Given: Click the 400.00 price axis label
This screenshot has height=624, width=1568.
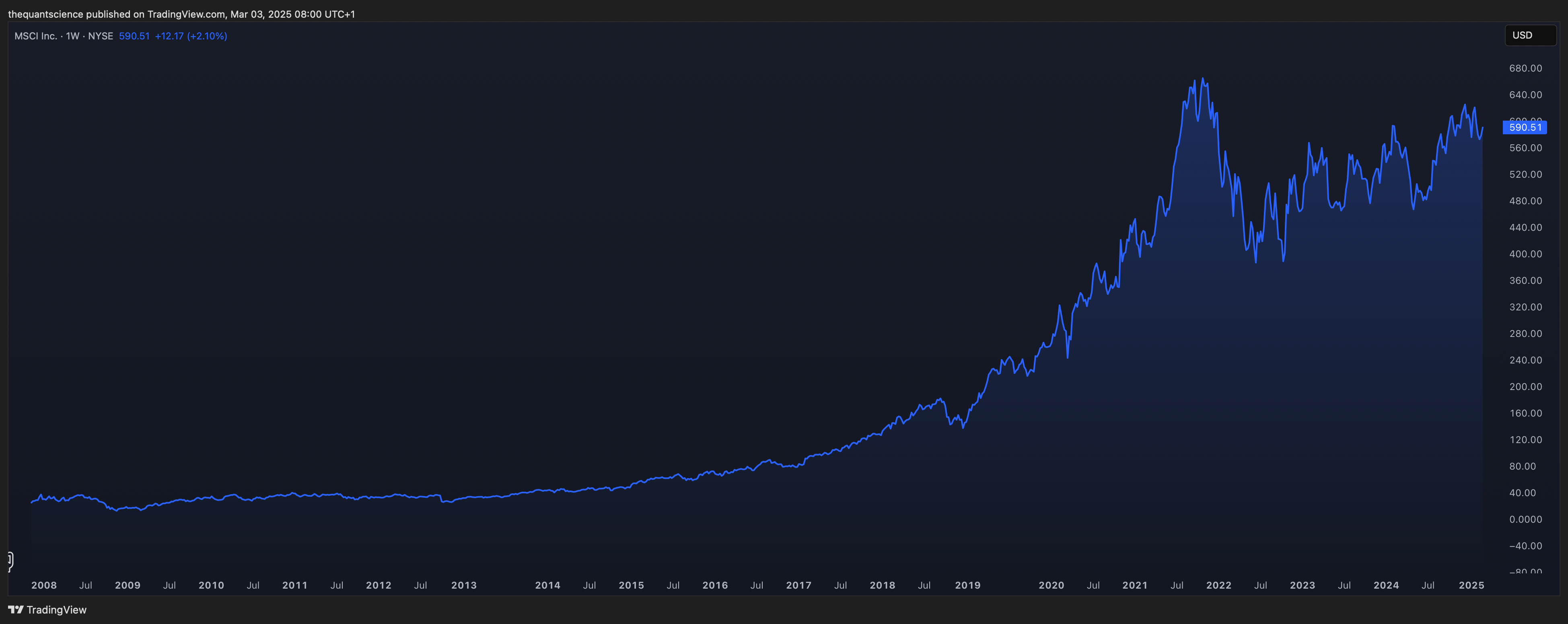Looking at the screenshot, I should point(1525,254).
